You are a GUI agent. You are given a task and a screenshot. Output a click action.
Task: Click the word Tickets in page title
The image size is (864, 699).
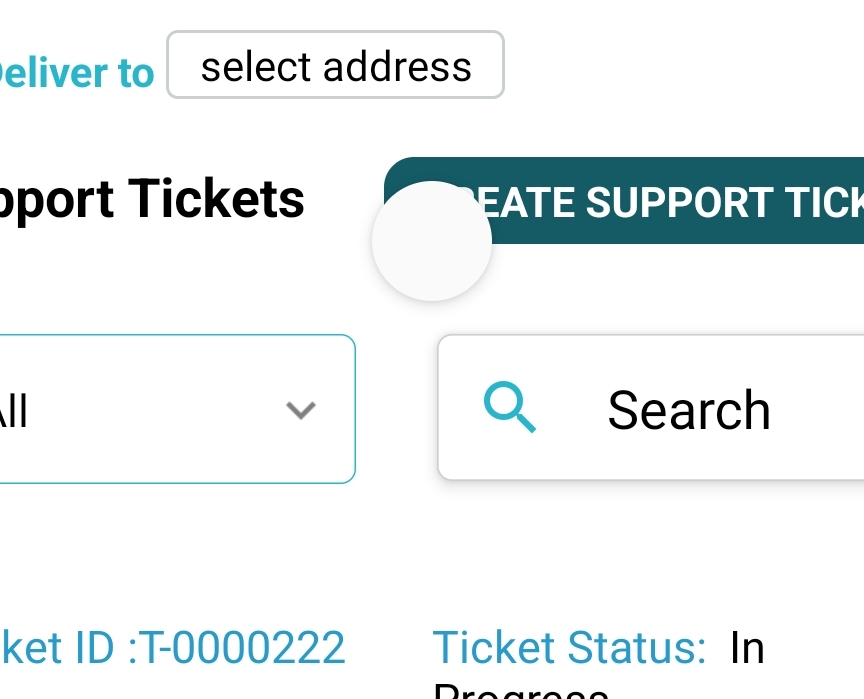pos(216,198)
